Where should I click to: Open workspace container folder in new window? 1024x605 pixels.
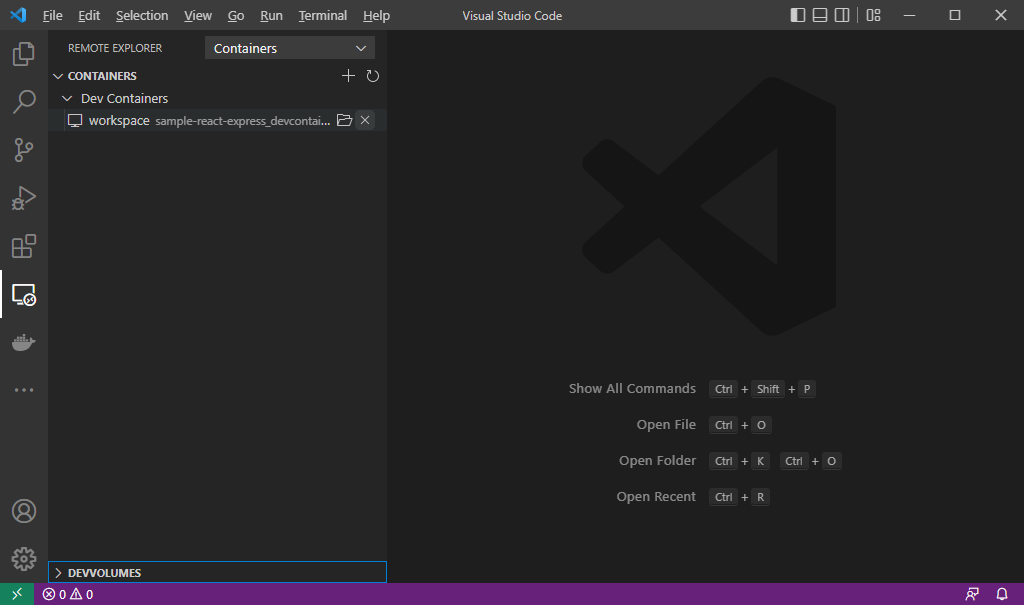[344, 120]
